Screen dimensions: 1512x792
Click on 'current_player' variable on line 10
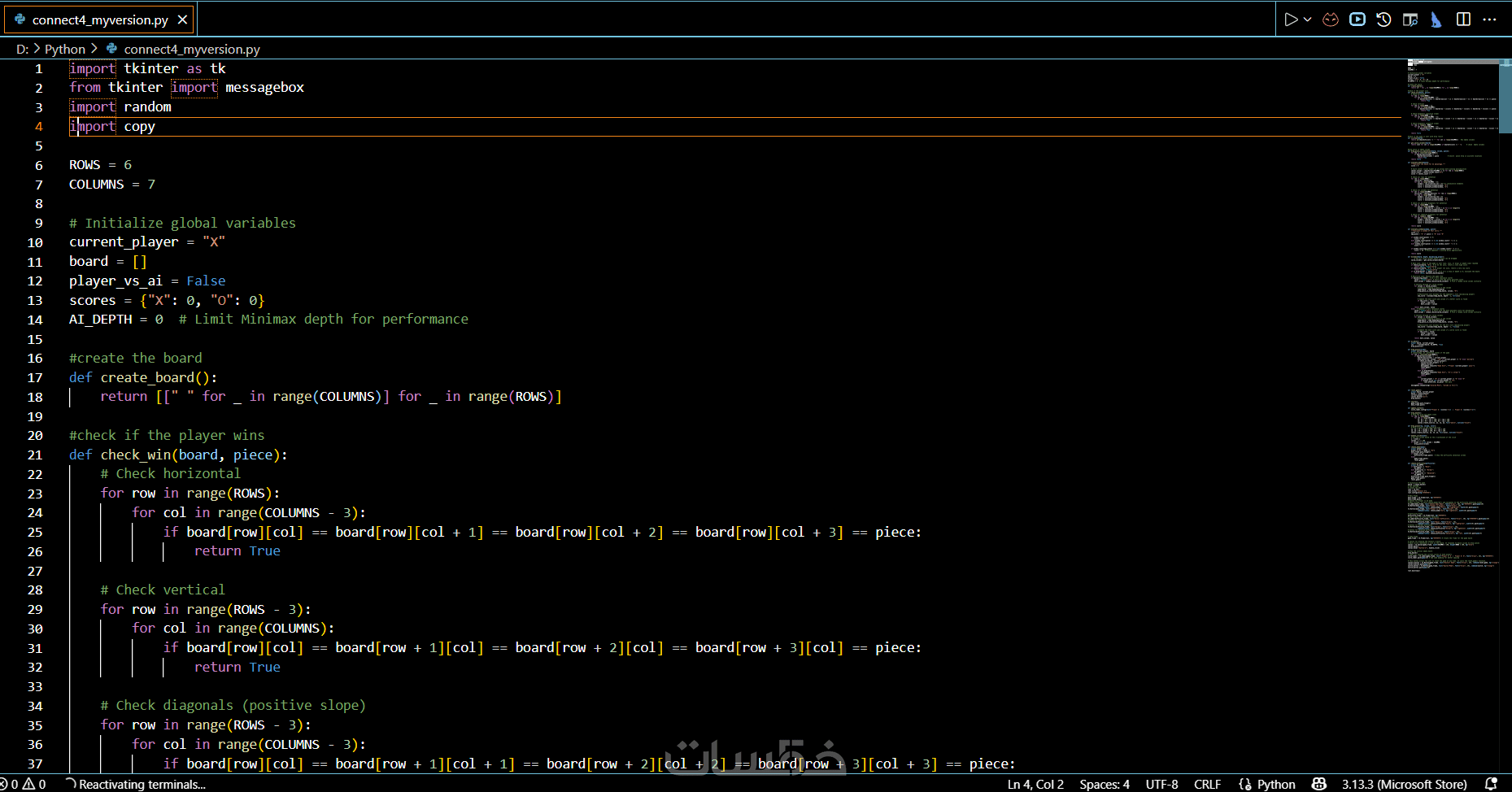coord(124,242)
